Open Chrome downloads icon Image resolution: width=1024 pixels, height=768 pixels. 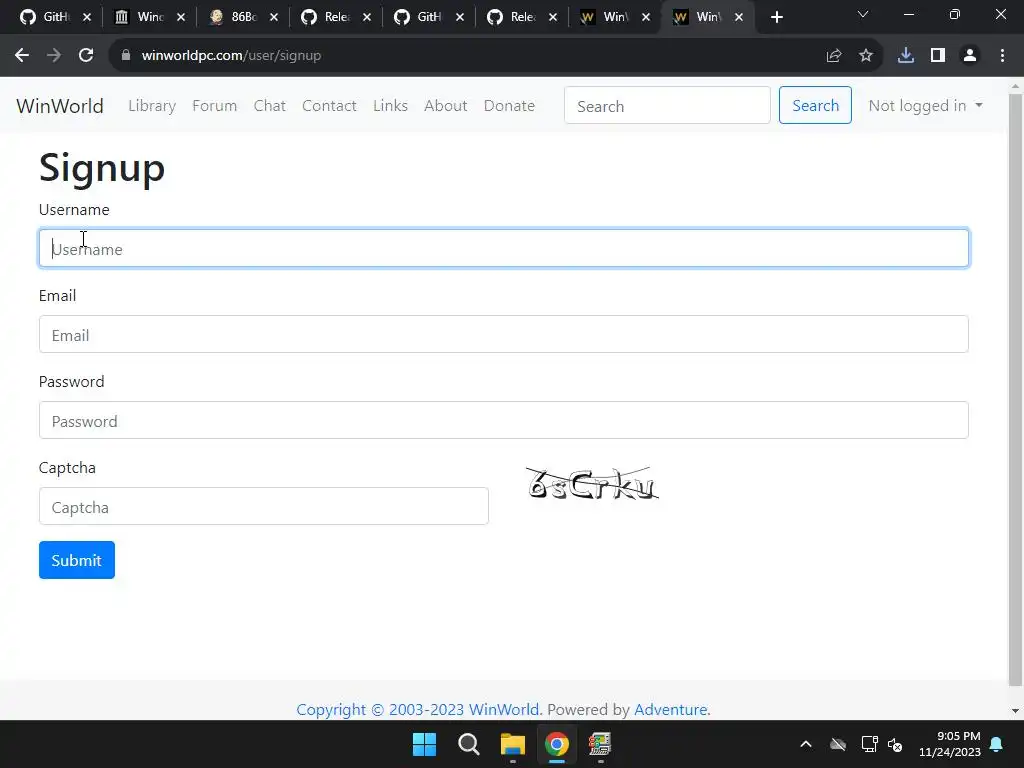(906, 56)
